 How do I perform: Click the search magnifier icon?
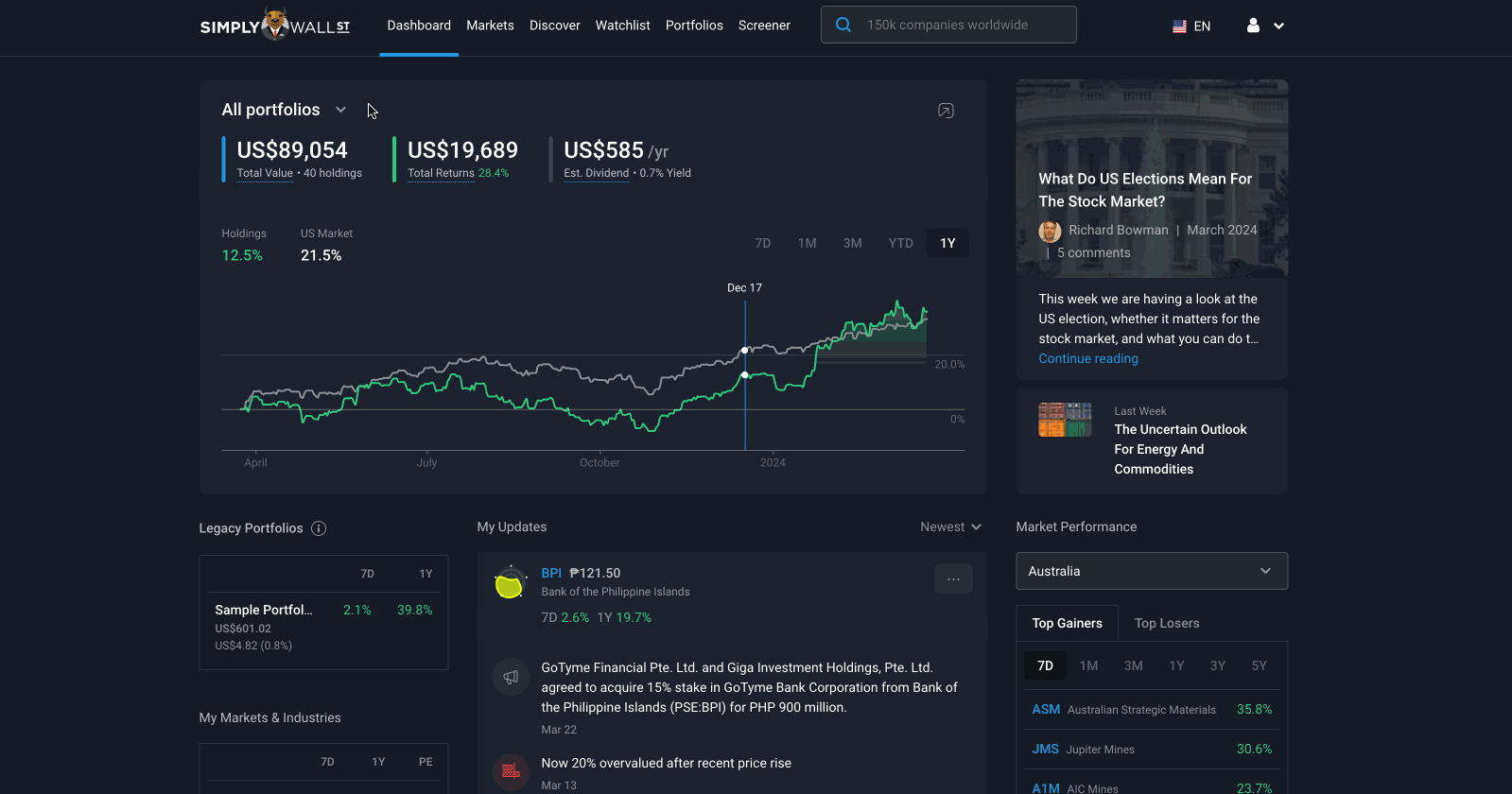coord(843,25)
